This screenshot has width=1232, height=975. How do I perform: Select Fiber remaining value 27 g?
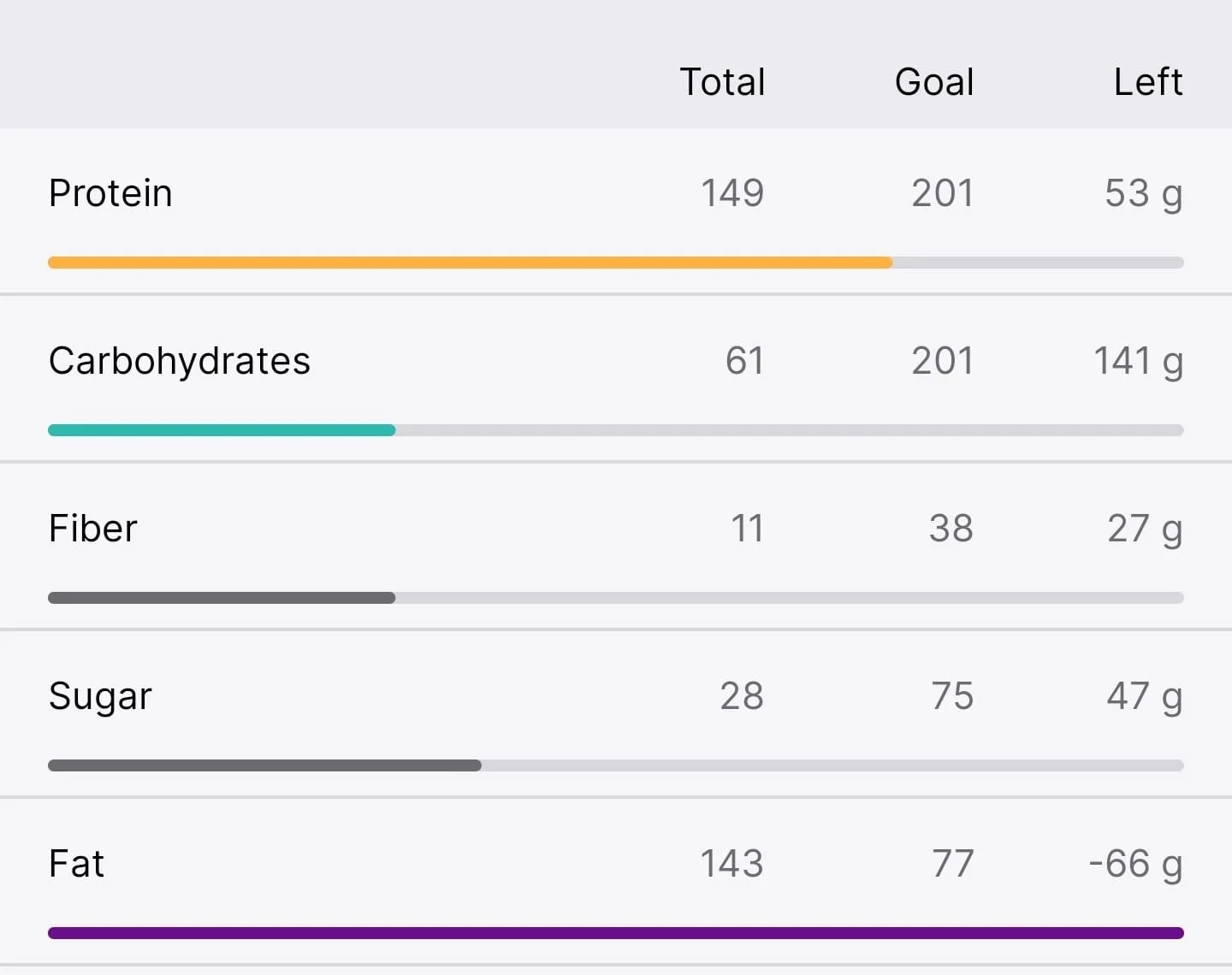1145,529
